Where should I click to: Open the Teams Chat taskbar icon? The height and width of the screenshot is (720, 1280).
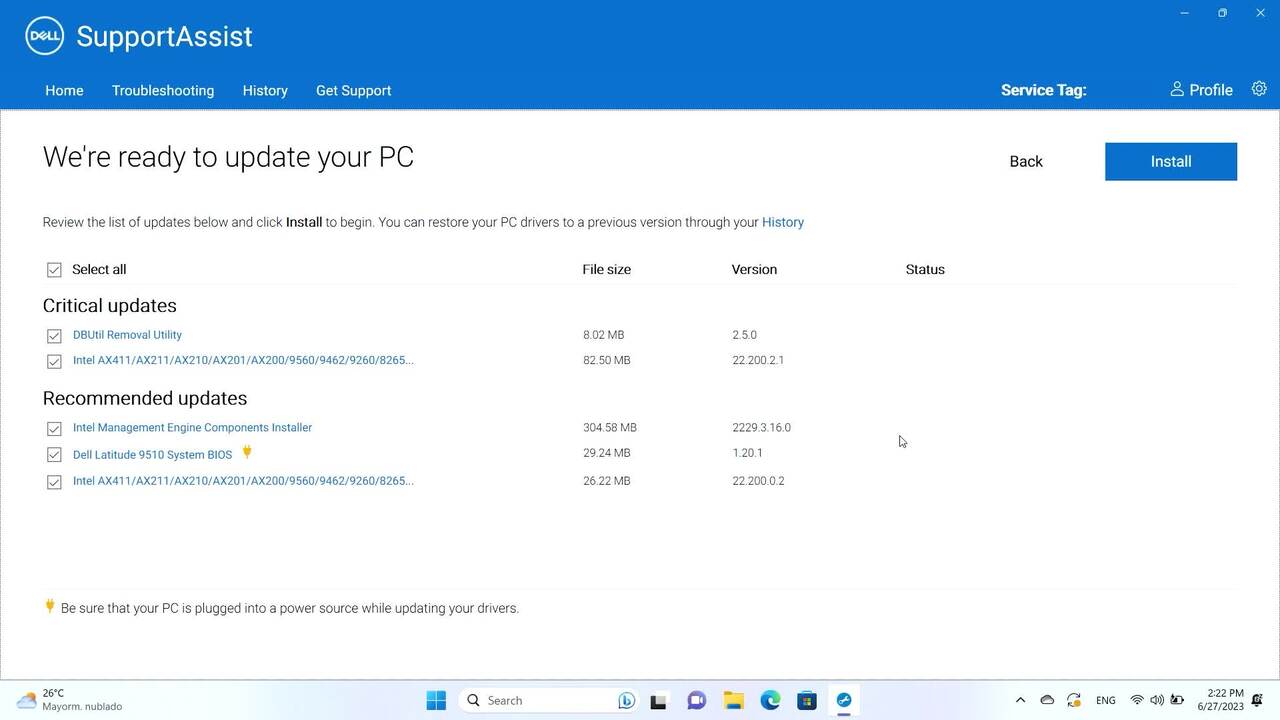(x=696, y=700)
